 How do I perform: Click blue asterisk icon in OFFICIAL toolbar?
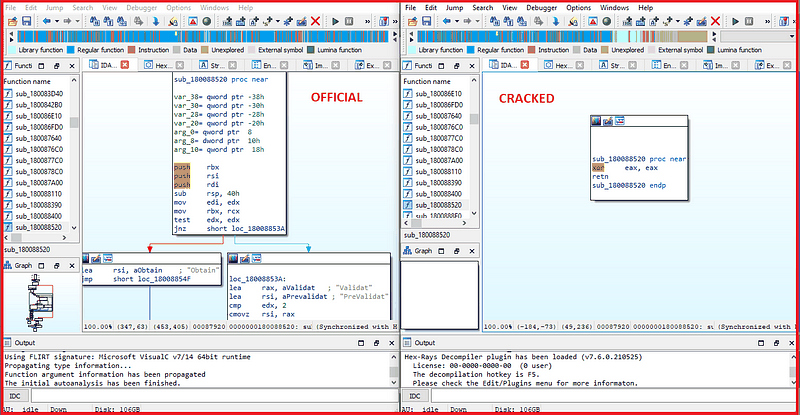pyautogui.click(x=288, y=21)
